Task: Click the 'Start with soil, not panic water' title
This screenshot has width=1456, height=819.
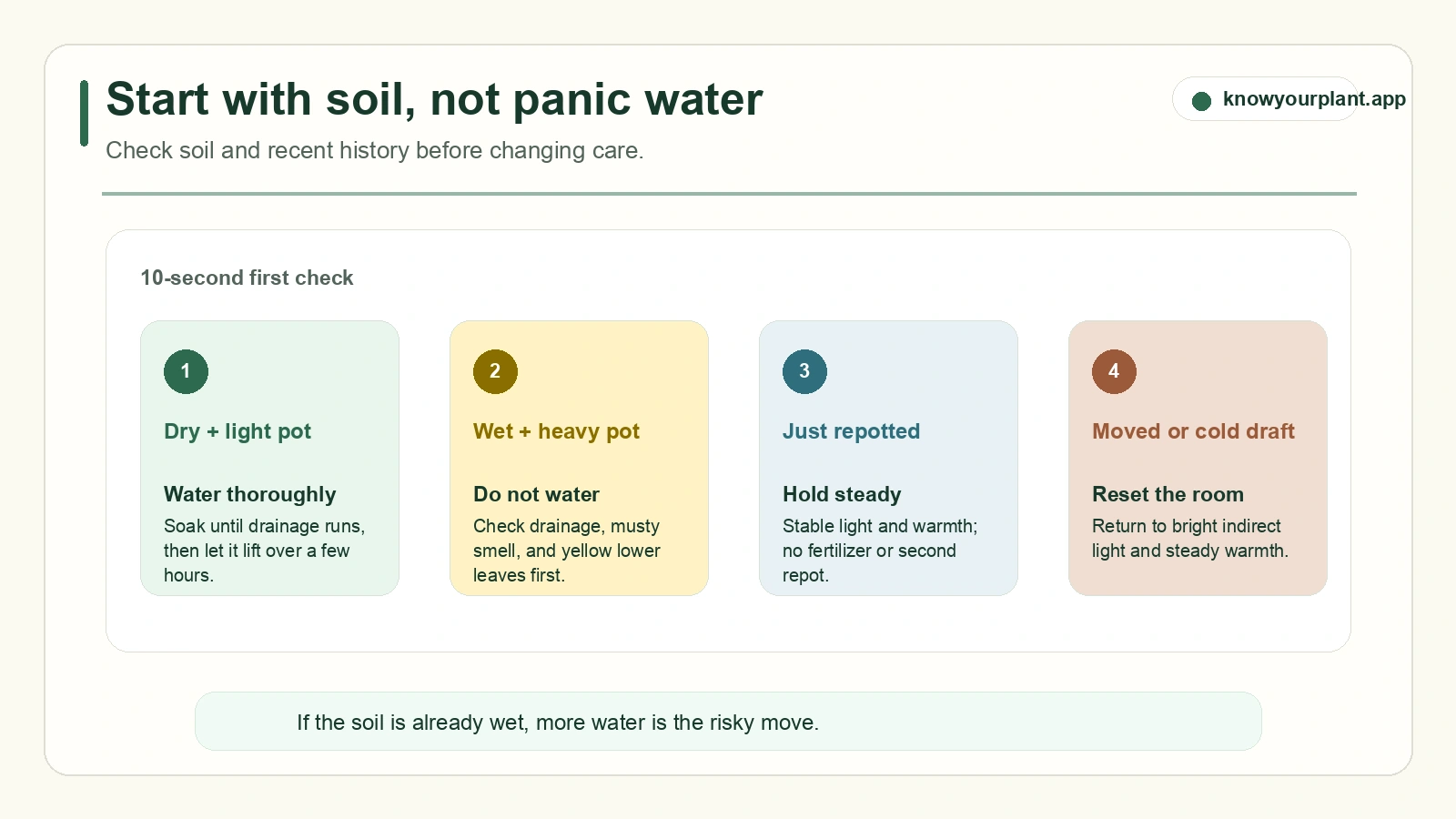Action: (434, 99)
